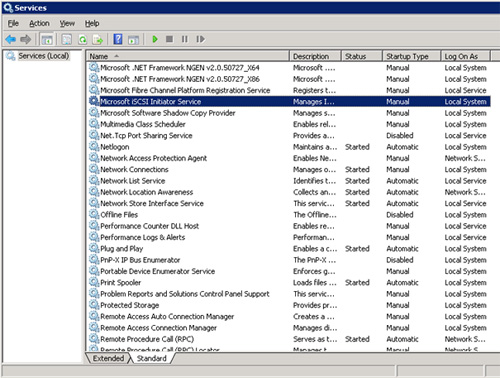The width and height of the screenshot is (500, 378).
Task: Click the gear icon beside Print Spooler
Action: tap(94, 282)
